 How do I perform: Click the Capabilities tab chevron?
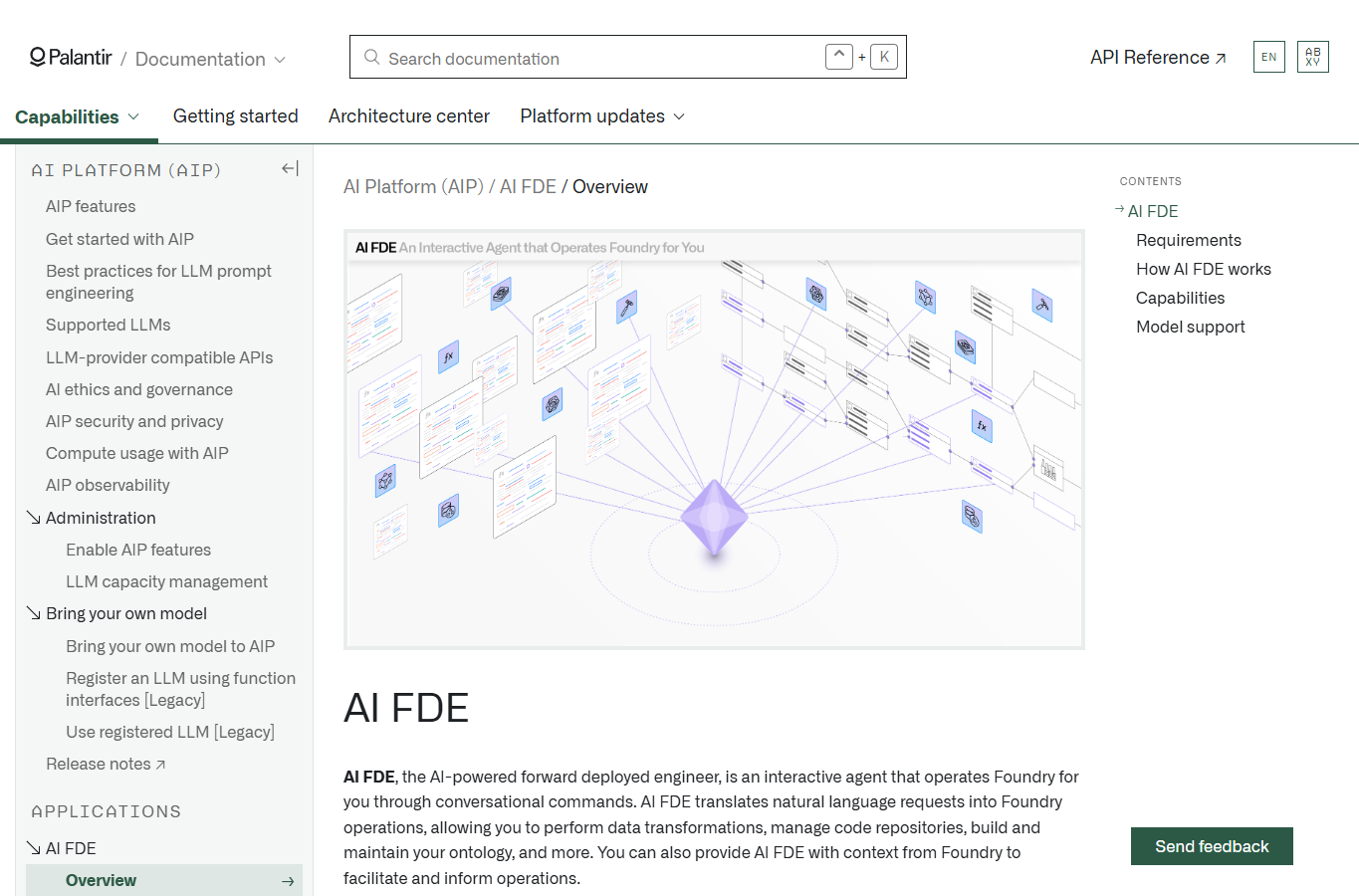(133, 116)
